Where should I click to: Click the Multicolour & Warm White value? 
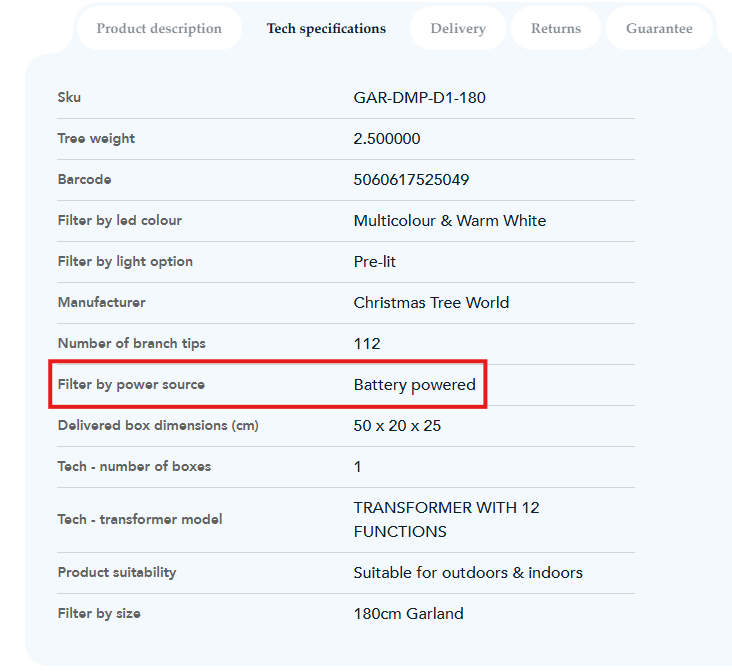coord(449,221)
